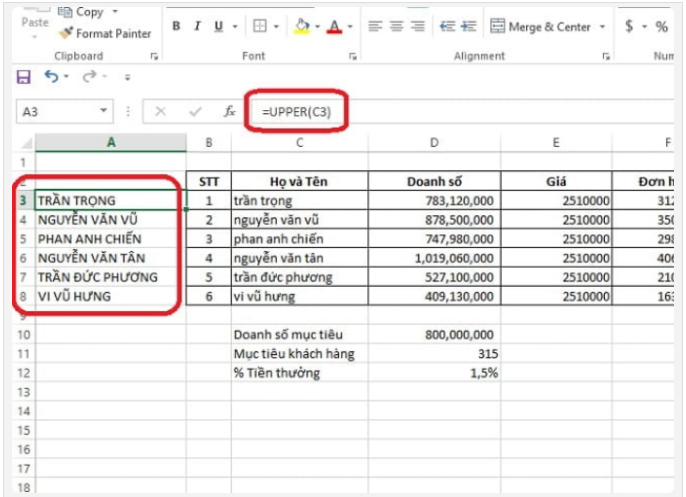Open Merge & Center dropdown arrow

[602, 27]
